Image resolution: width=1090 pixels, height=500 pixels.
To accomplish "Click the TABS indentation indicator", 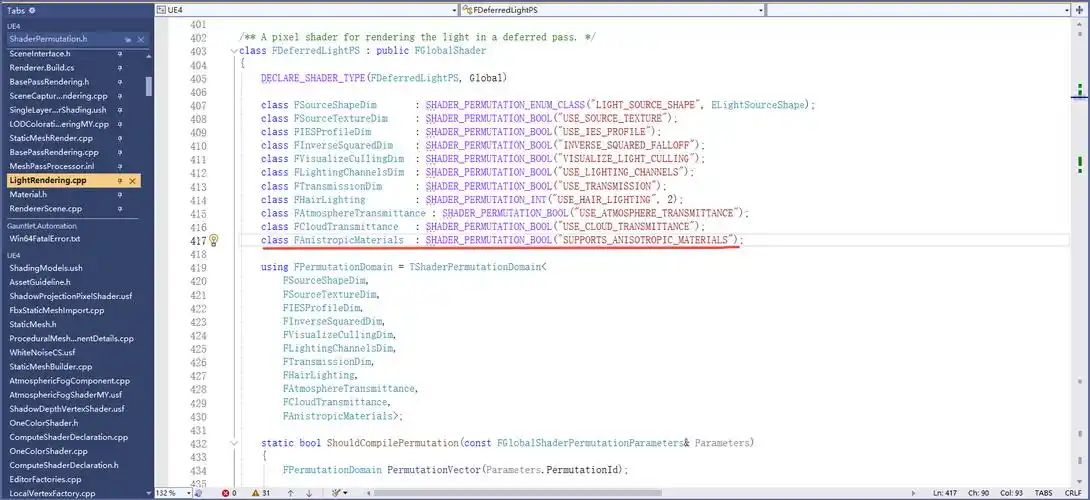I will click(x=1043, y=493).
